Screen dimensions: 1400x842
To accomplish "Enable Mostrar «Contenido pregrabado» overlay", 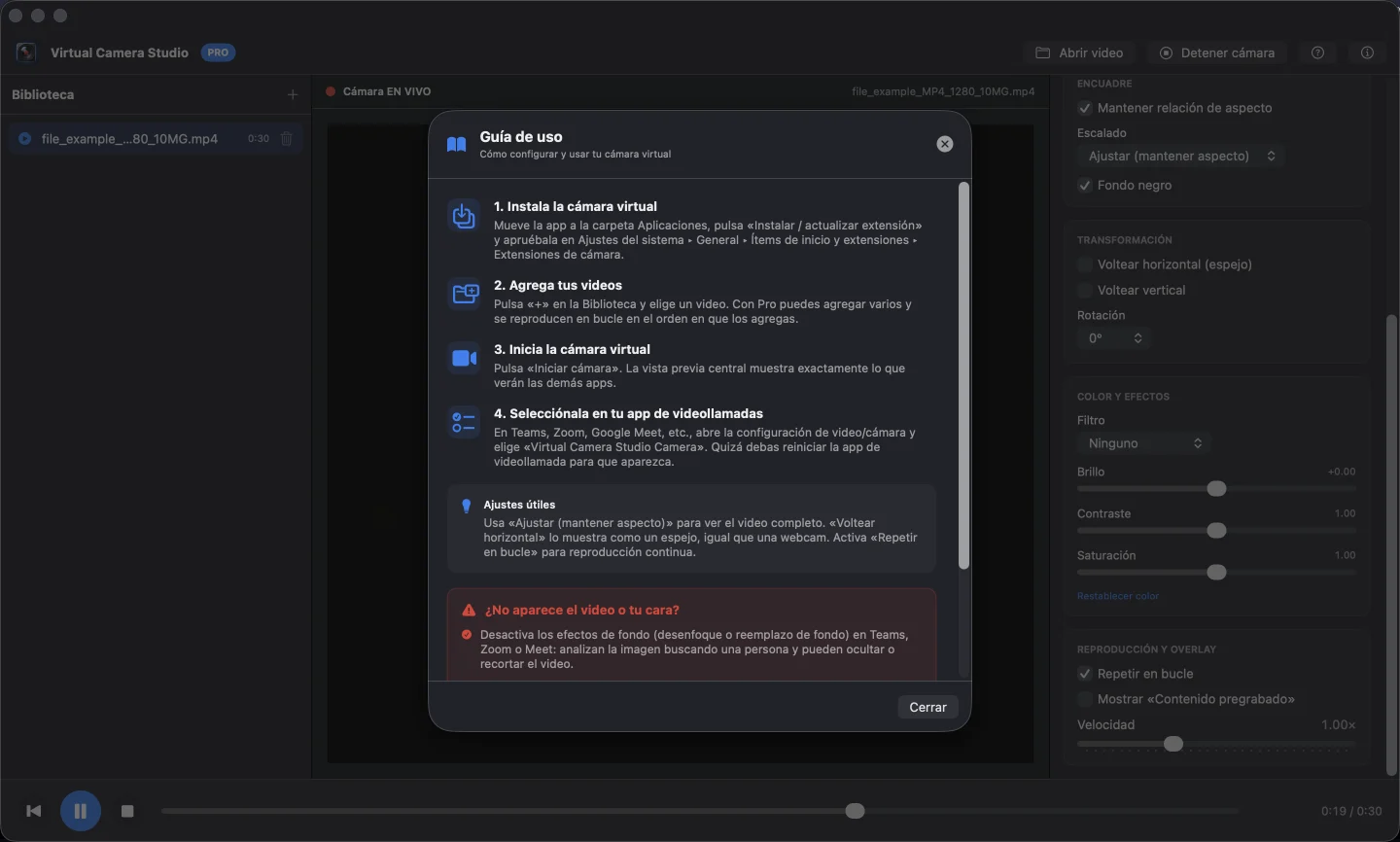I will (1085, 699).
